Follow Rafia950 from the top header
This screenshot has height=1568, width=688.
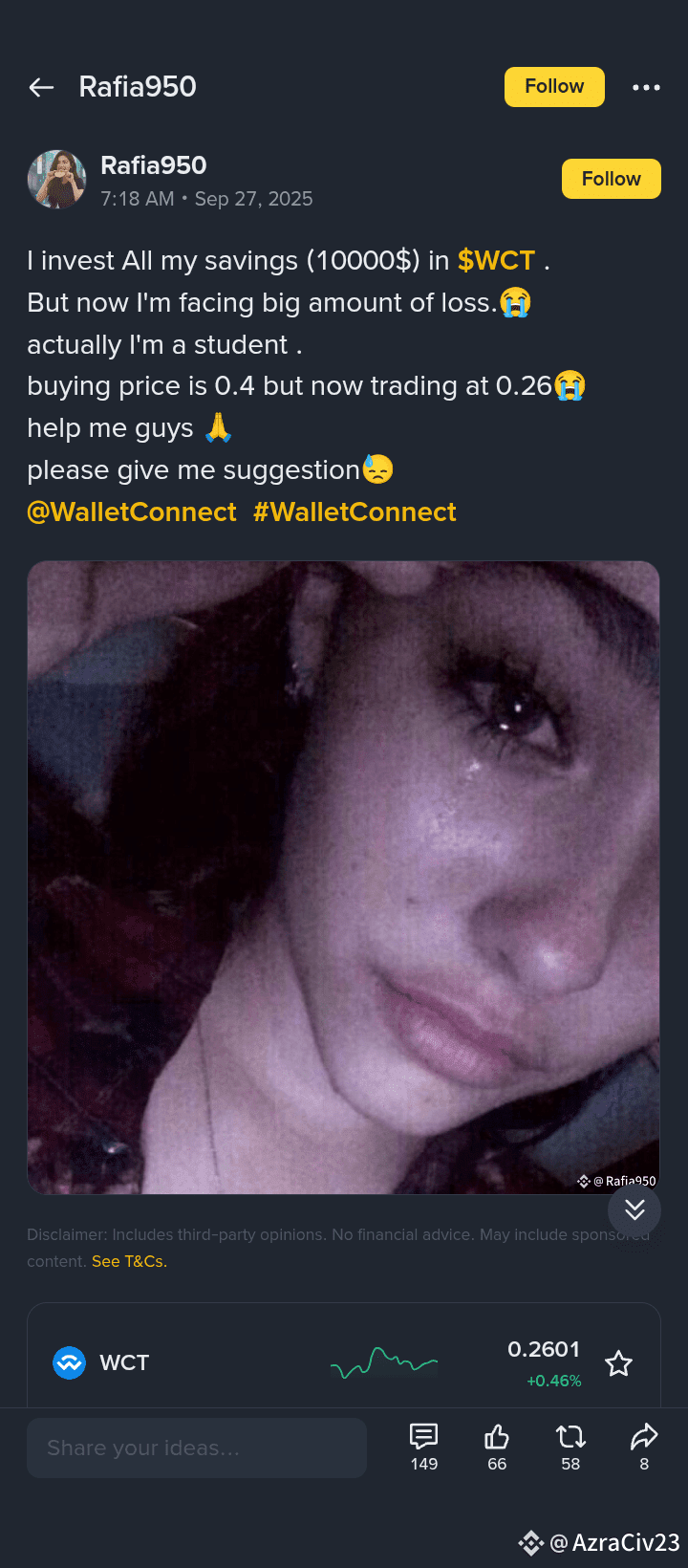click(x=554, y=87)
